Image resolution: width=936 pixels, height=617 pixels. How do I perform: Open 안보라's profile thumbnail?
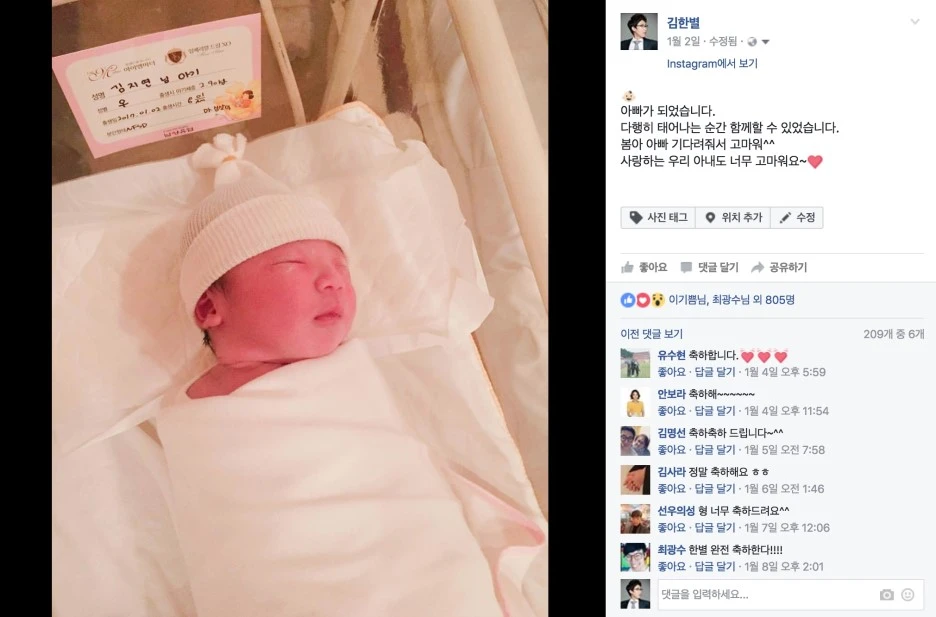(635, 402)
